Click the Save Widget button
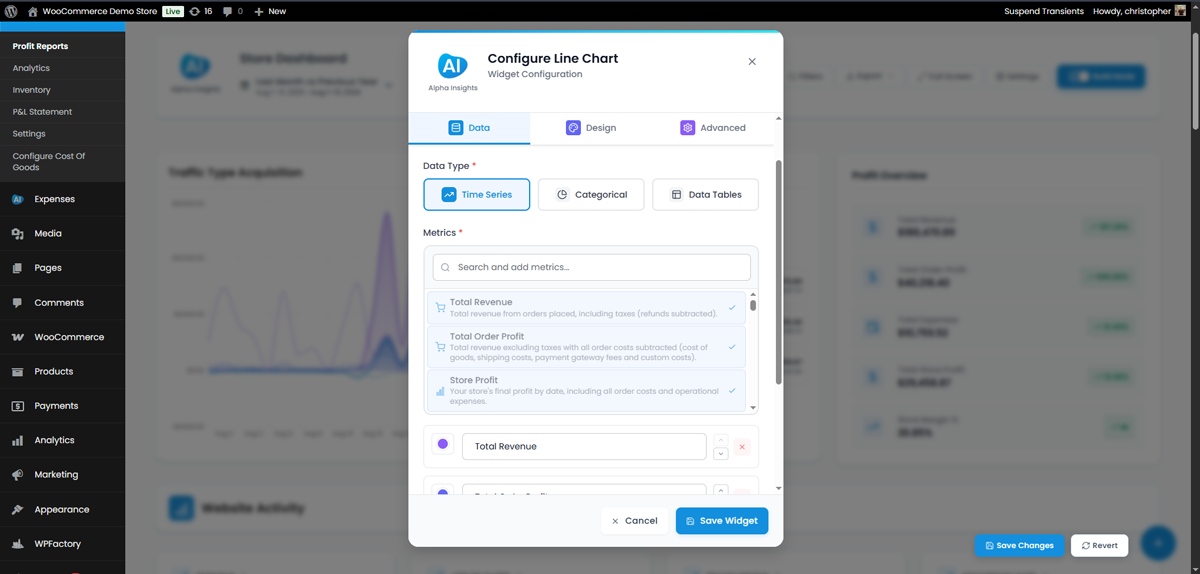 [722, 521]
